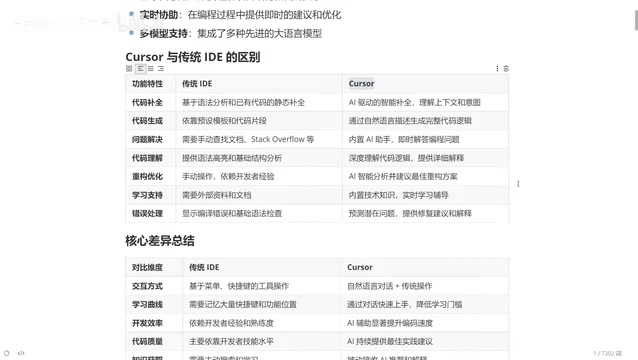This screenshot has height=360, width=638.
Task: Toggle the sidebar circle icon at bottom-left
Action: point(7,353)
